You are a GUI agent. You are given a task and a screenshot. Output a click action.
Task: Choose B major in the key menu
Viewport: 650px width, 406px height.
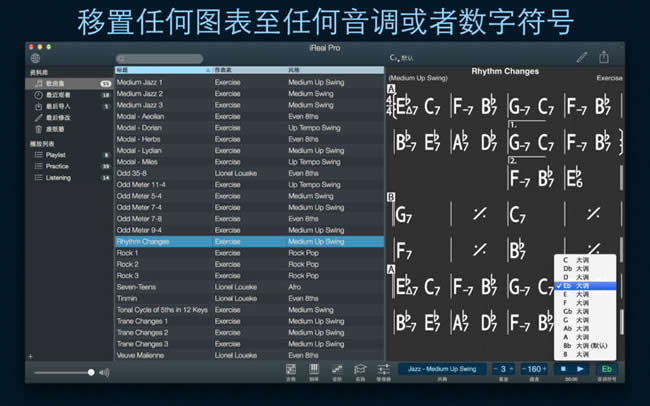585,354
